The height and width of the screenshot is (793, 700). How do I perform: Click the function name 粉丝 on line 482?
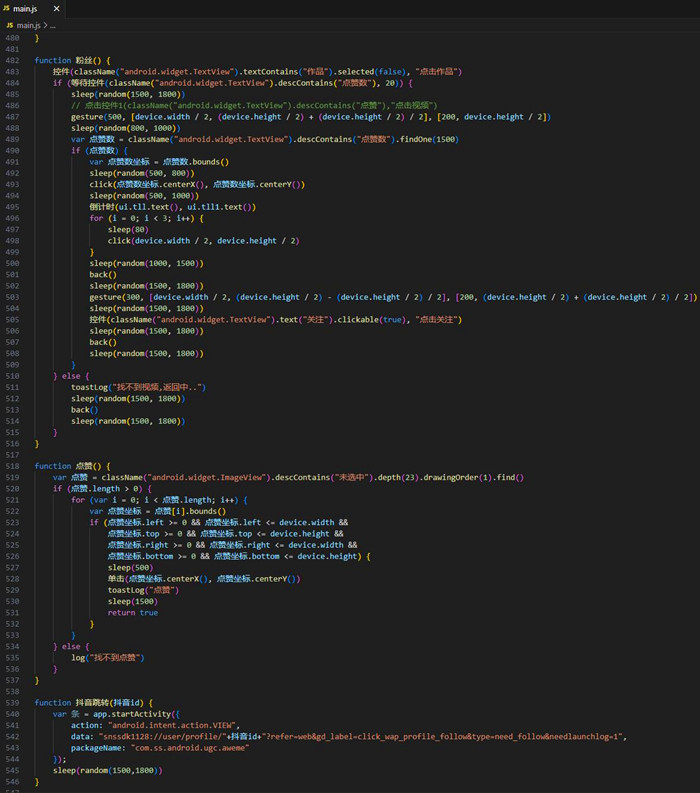[x=83, y=61]
